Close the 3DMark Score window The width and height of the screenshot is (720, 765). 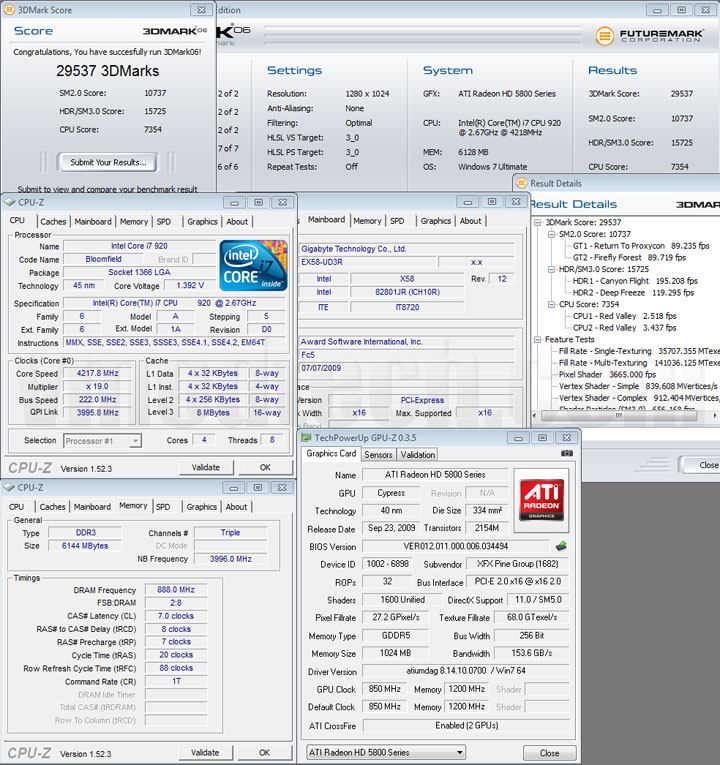201,10
